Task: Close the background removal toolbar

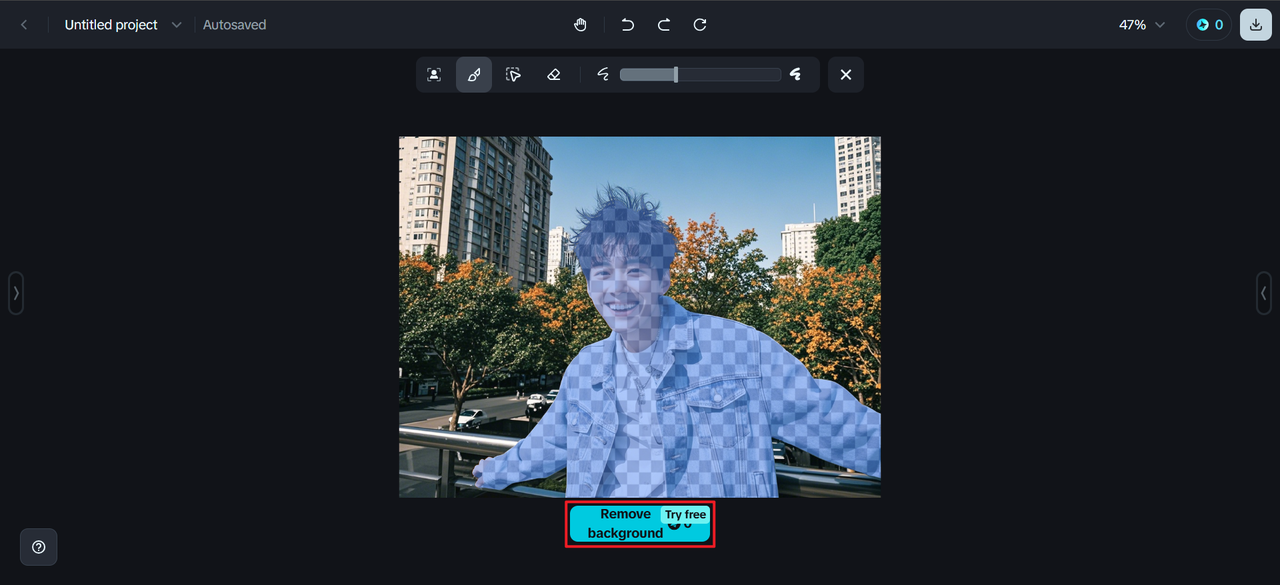Action: (846, 75)
